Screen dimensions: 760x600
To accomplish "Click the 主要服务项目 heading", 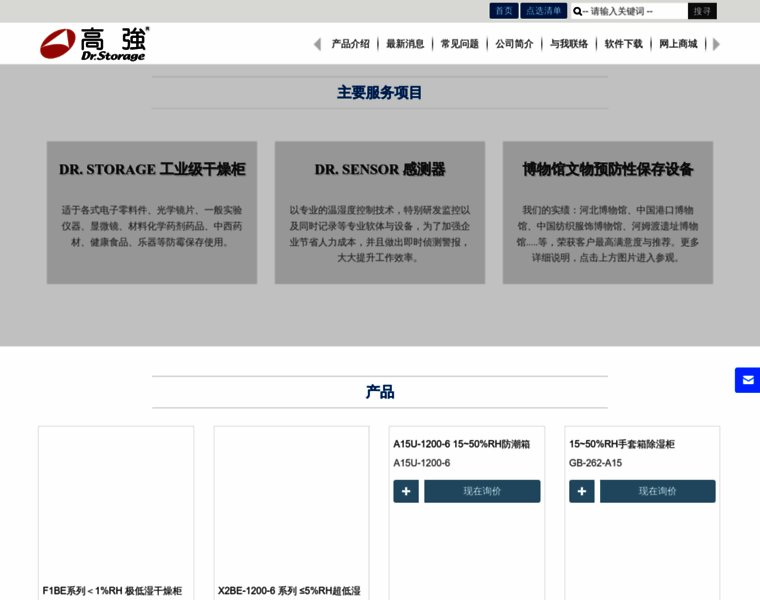I will [380, 93].
